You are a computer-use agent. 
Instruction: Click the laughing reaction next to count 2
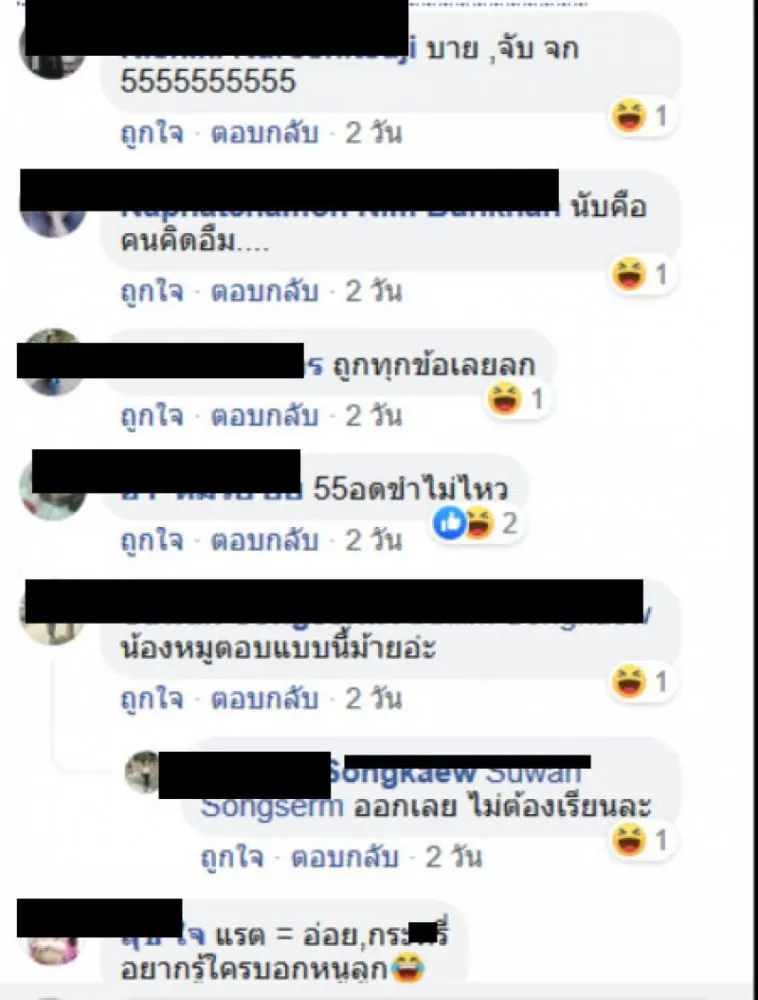pos(478,523)
